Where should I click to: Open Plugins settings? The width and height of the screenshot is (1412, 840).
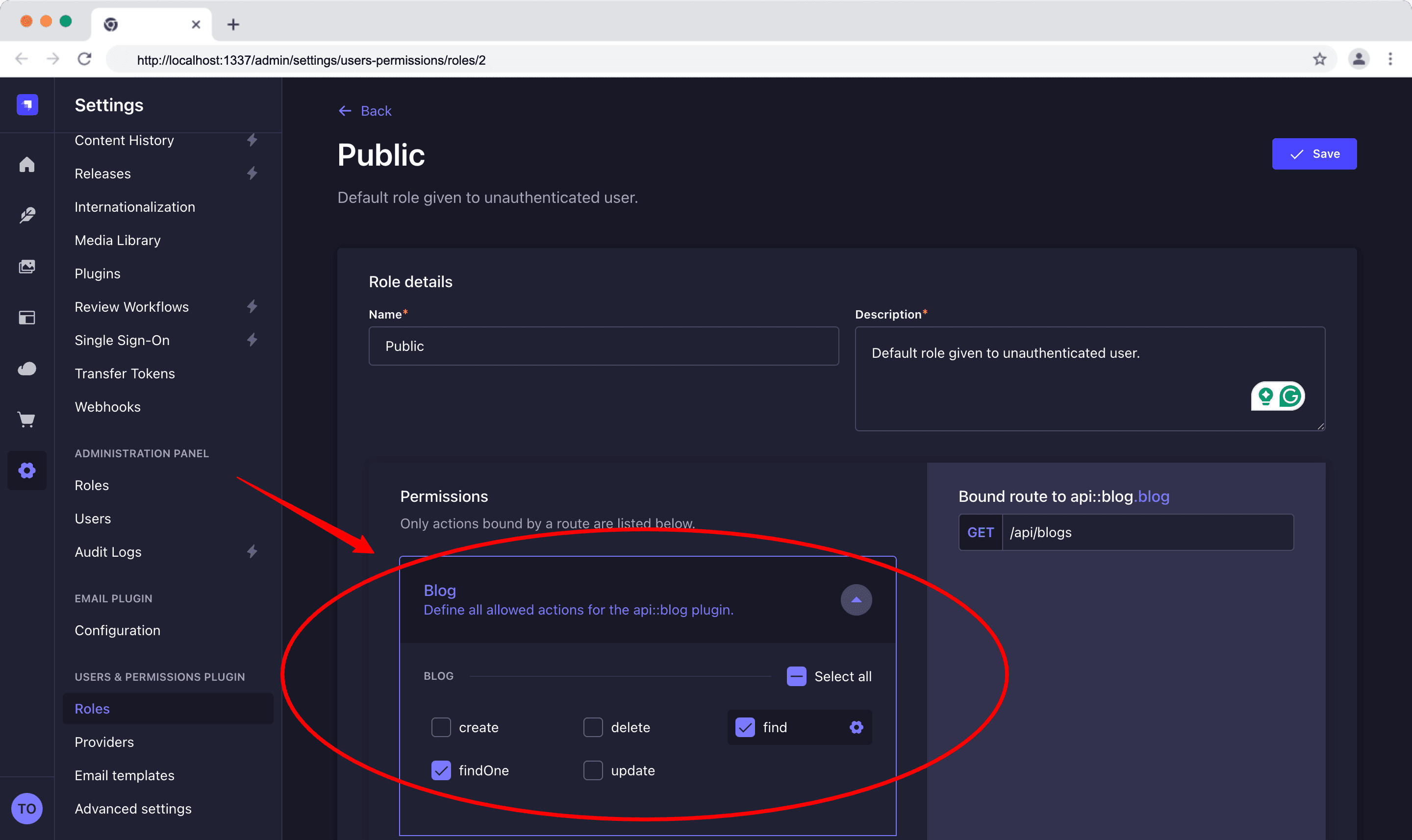[98, 274]
